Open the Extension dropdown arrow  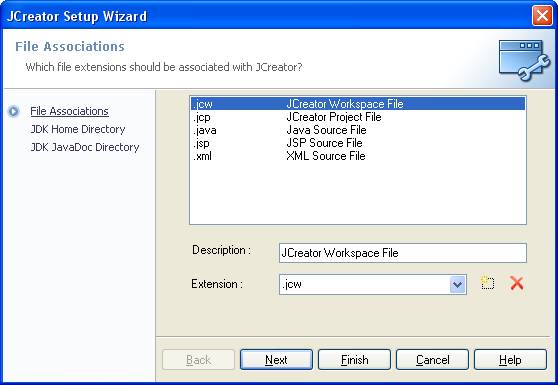pos(458,284)
